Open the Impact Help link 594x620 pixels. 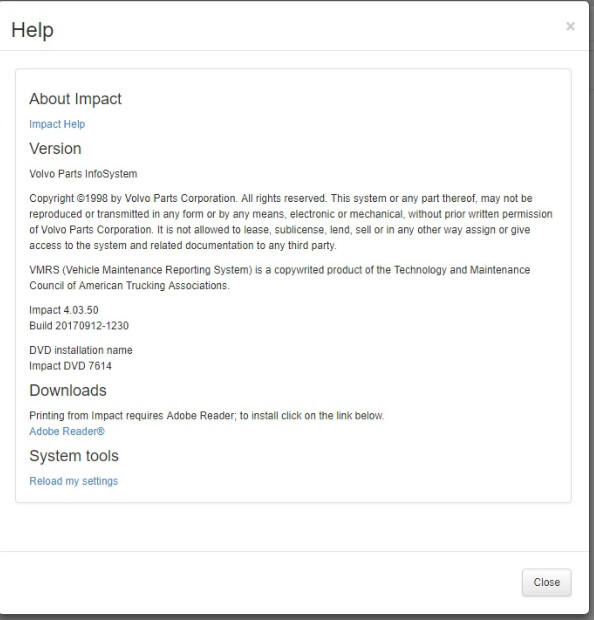pyautogui.click(x=57, y=124)
